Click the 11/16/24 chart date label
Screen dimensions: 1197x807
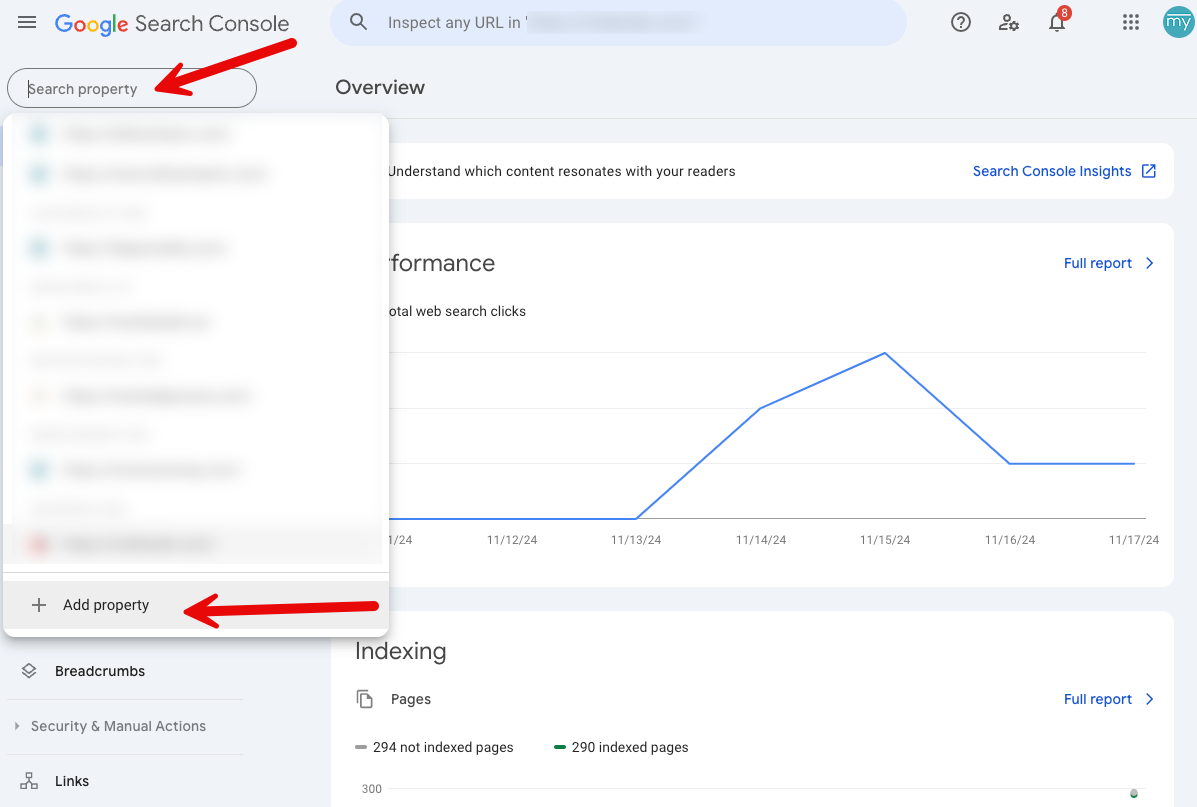coord(1010,540)
